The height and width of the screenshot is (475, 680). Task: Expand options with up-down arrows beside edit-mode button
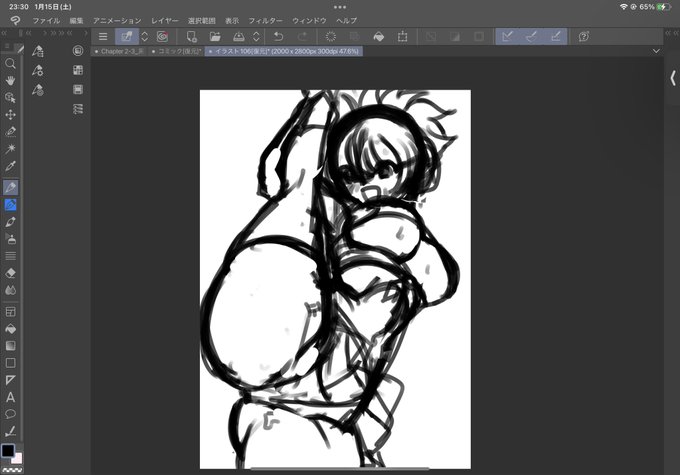[x=145, y=36]
